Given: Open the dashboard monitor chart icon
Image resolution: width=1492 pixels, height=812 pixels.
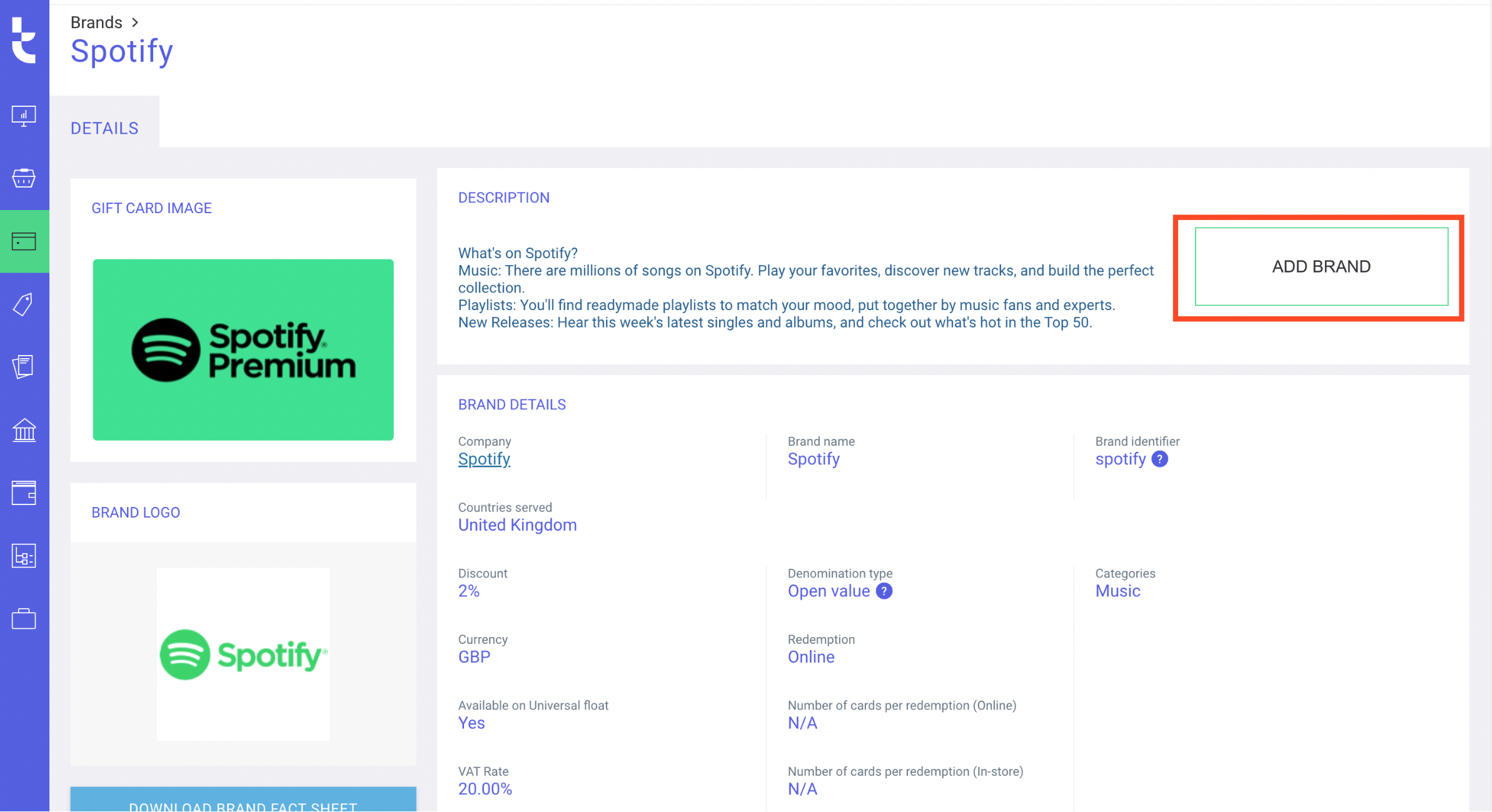Looking at the screenshot, I should point(24,116).
